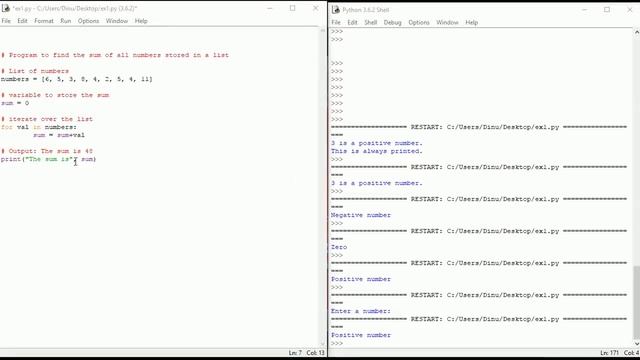The height and width of the screenshot is (360, 640).
Task: Click the 'numbers = [6, 5, 3...' code line
Action: 77,79
